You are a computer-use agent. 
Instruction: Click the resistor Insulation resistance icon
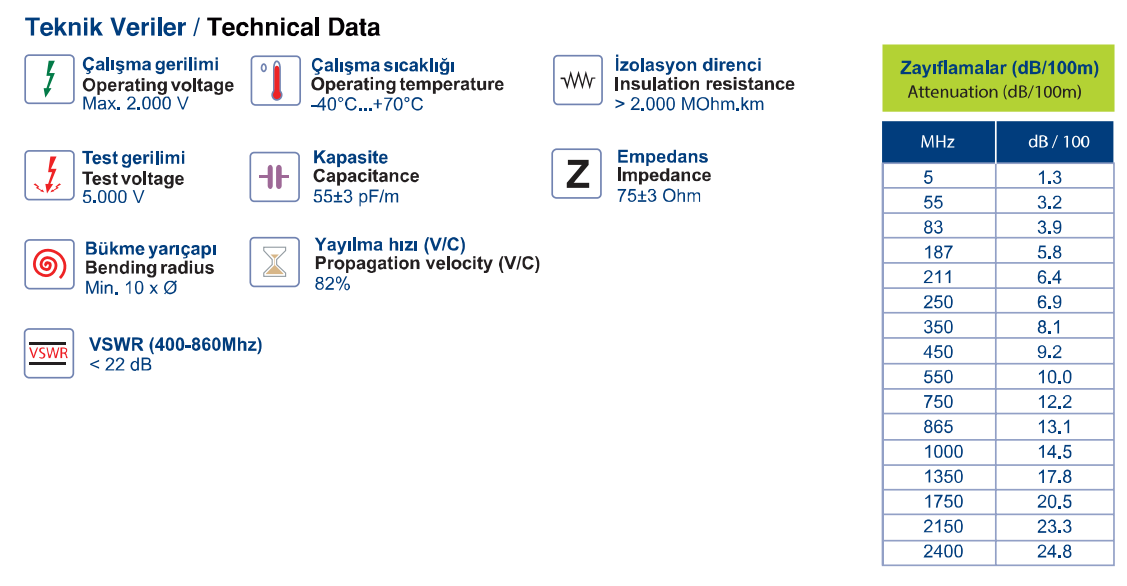pyautogui.click(x=578, y=80)
